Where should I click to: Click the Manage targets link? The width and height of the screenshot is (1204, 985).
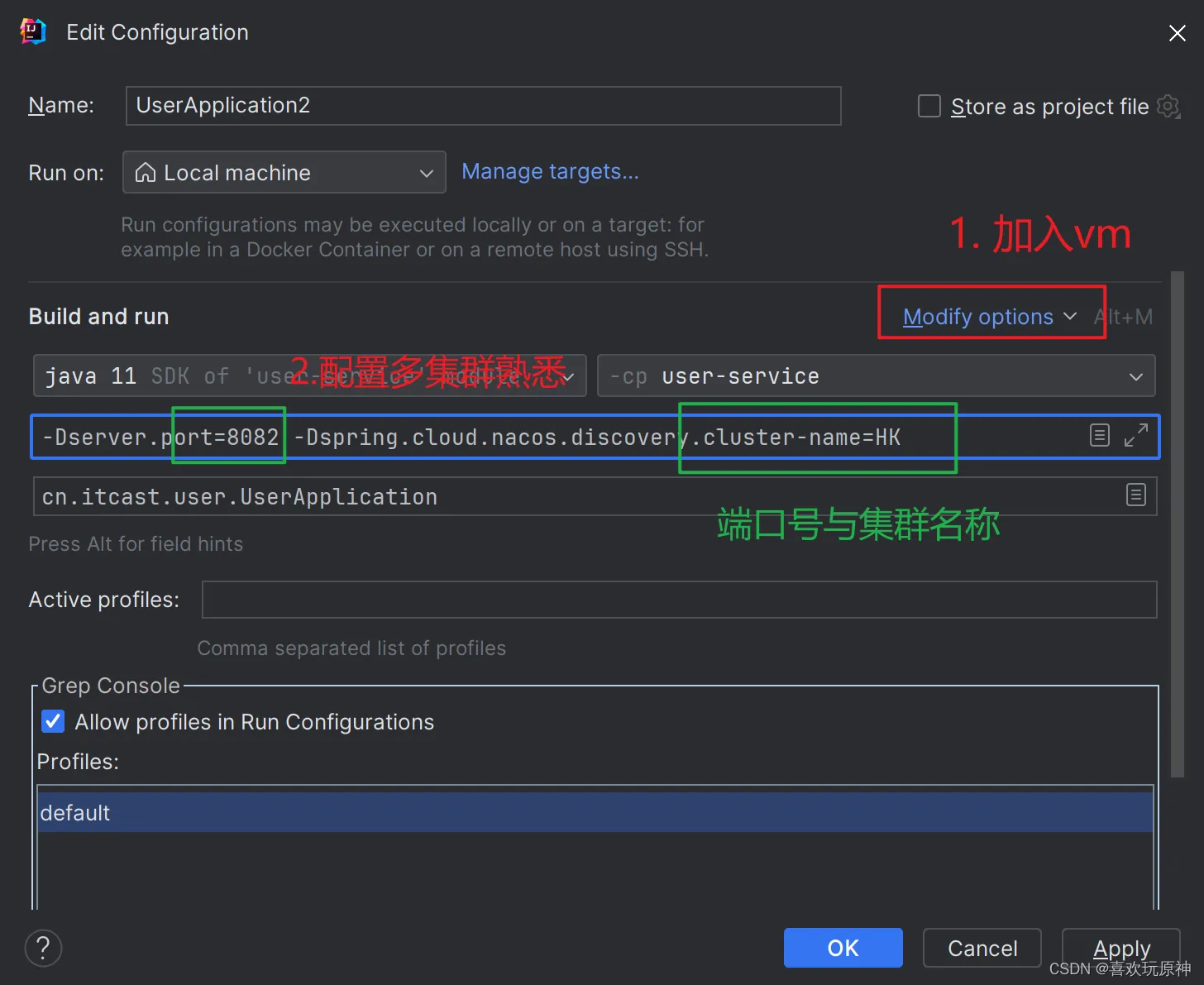550,171
